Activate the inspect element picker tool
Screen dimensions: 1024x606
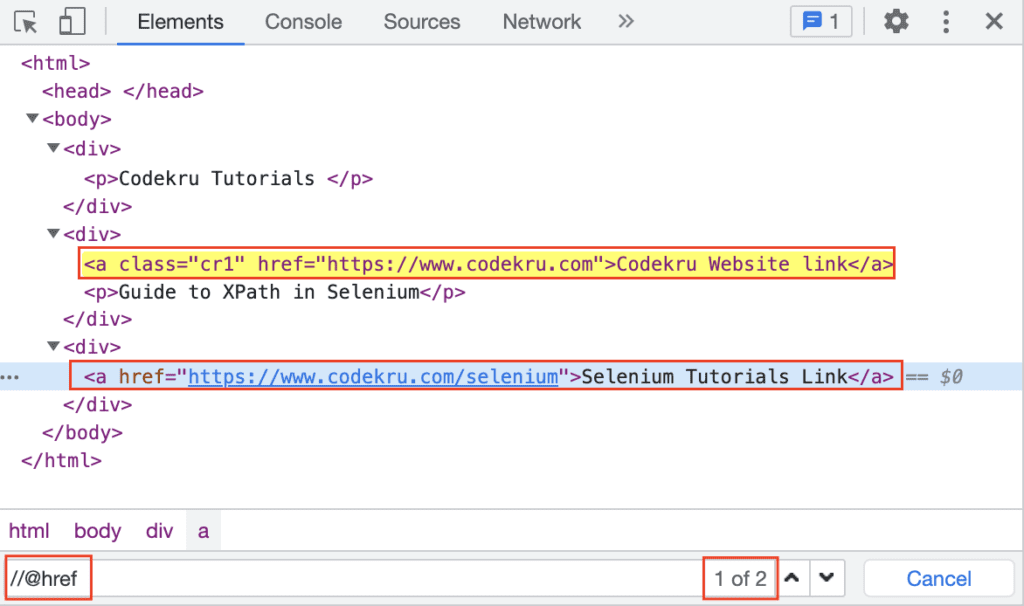click(25, 21)
